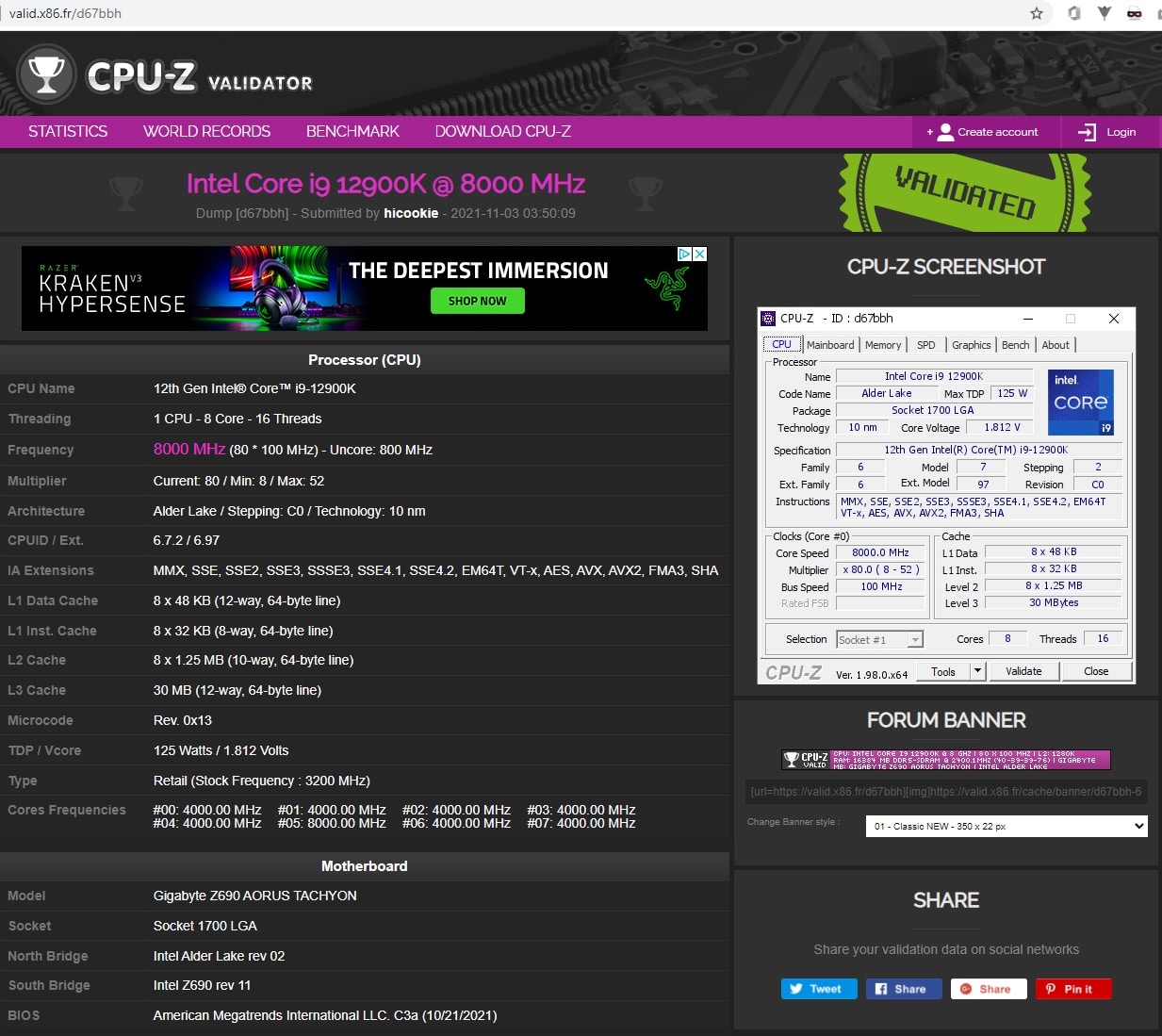Click trophy icon left of the title
This screenshot has height=1036, width=1162.
(126, 193)
